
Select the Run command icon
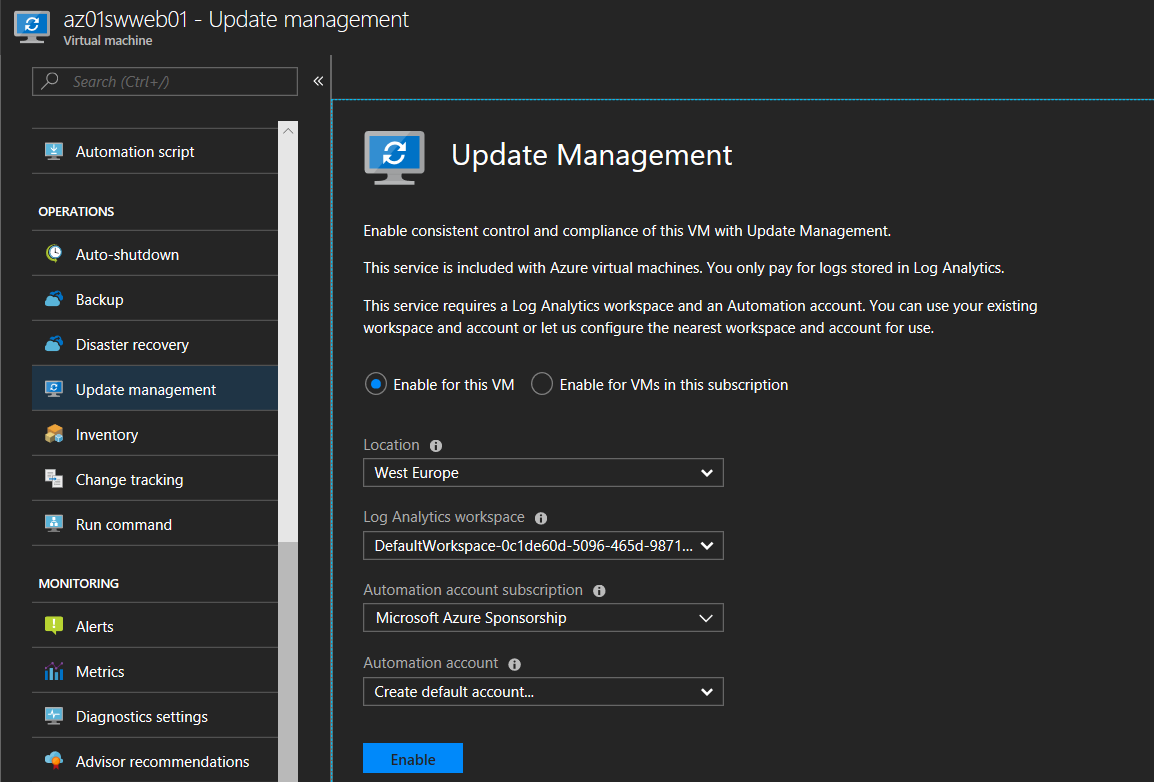(55, 523)
